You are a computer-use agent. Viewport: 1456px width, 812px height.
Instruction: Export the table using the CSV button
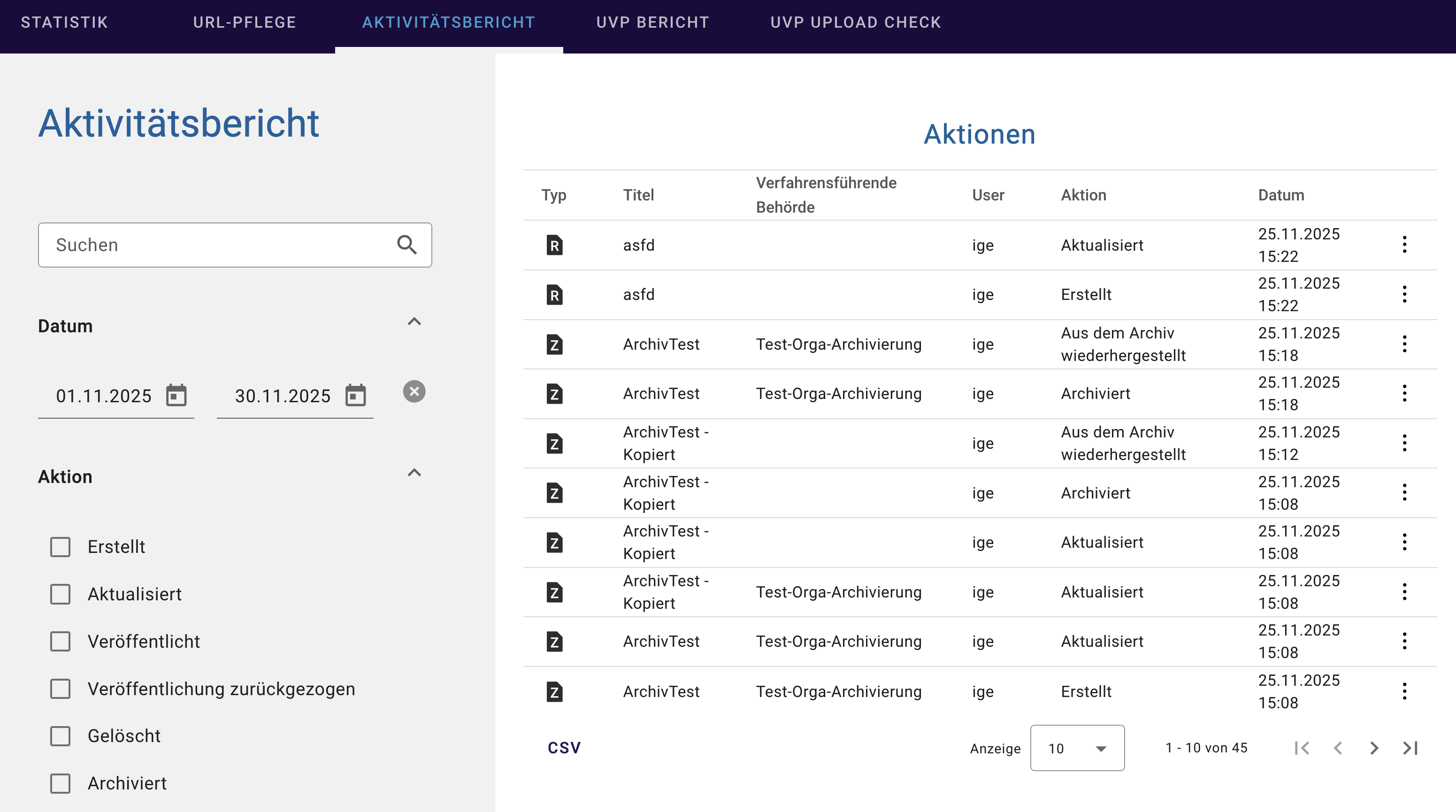point(564,748)
